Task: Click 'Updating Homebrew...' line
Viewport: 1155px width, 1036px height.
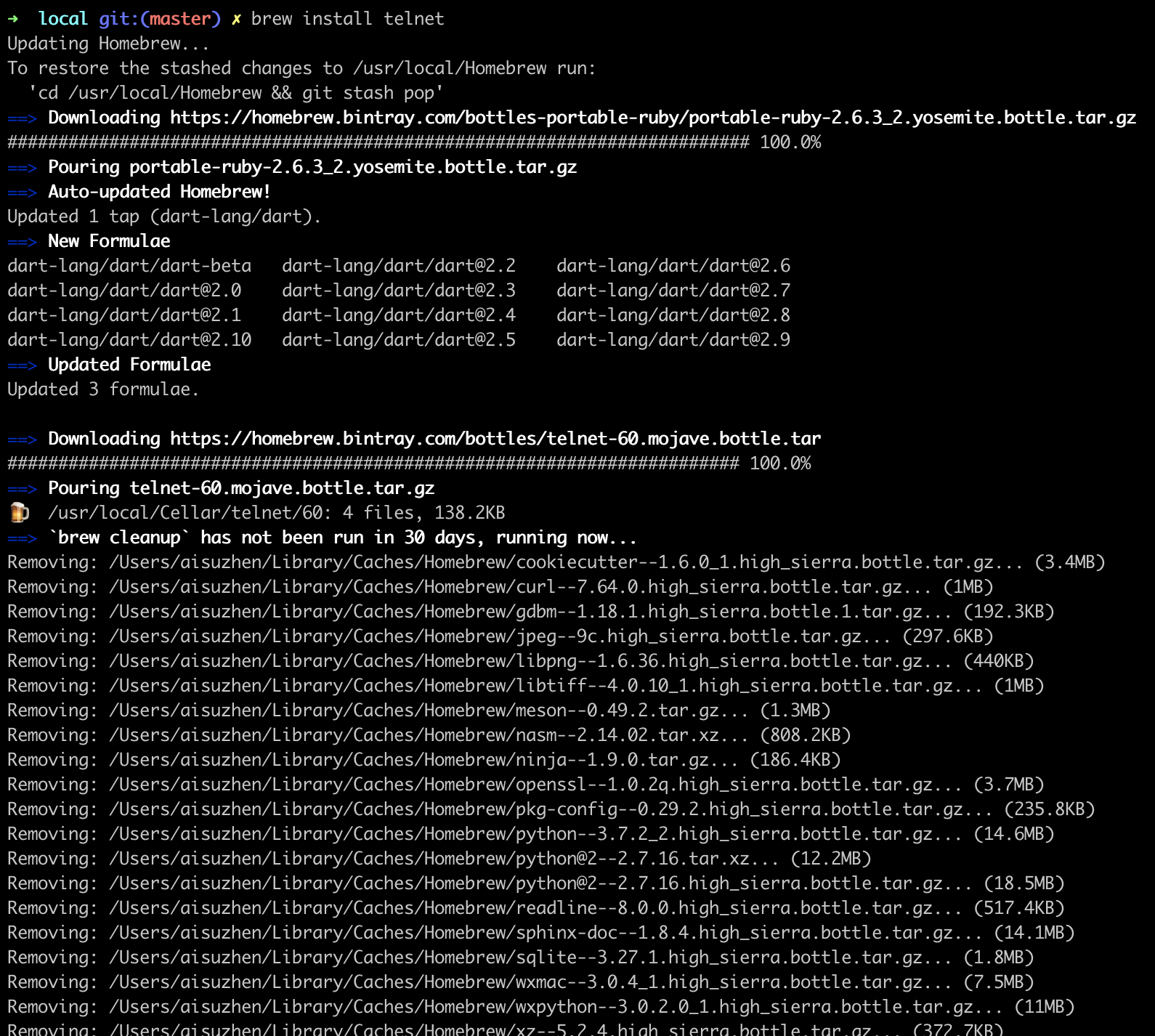Action: click(108, 44)
